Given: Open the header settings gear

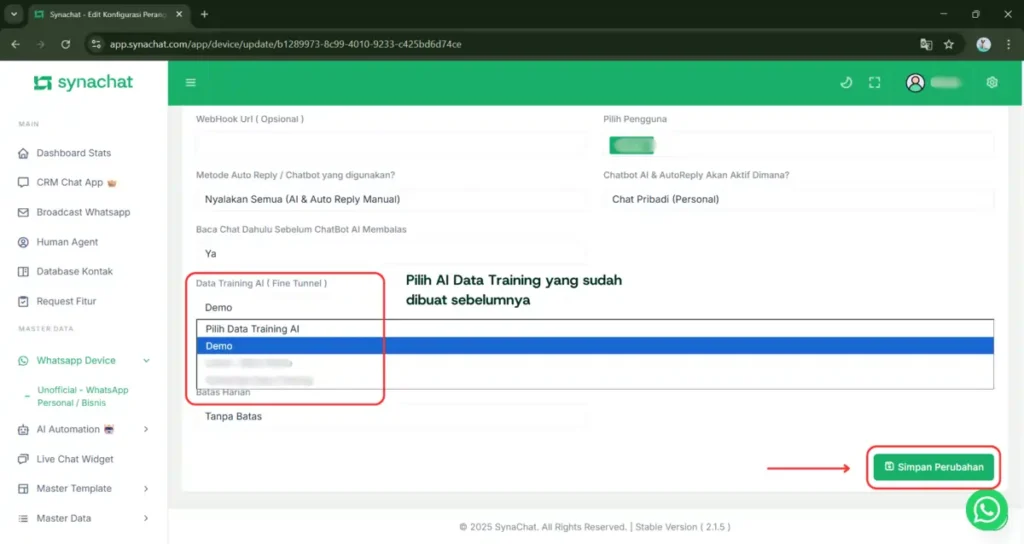Looking at the screenshot, I should tap(992, 82).
